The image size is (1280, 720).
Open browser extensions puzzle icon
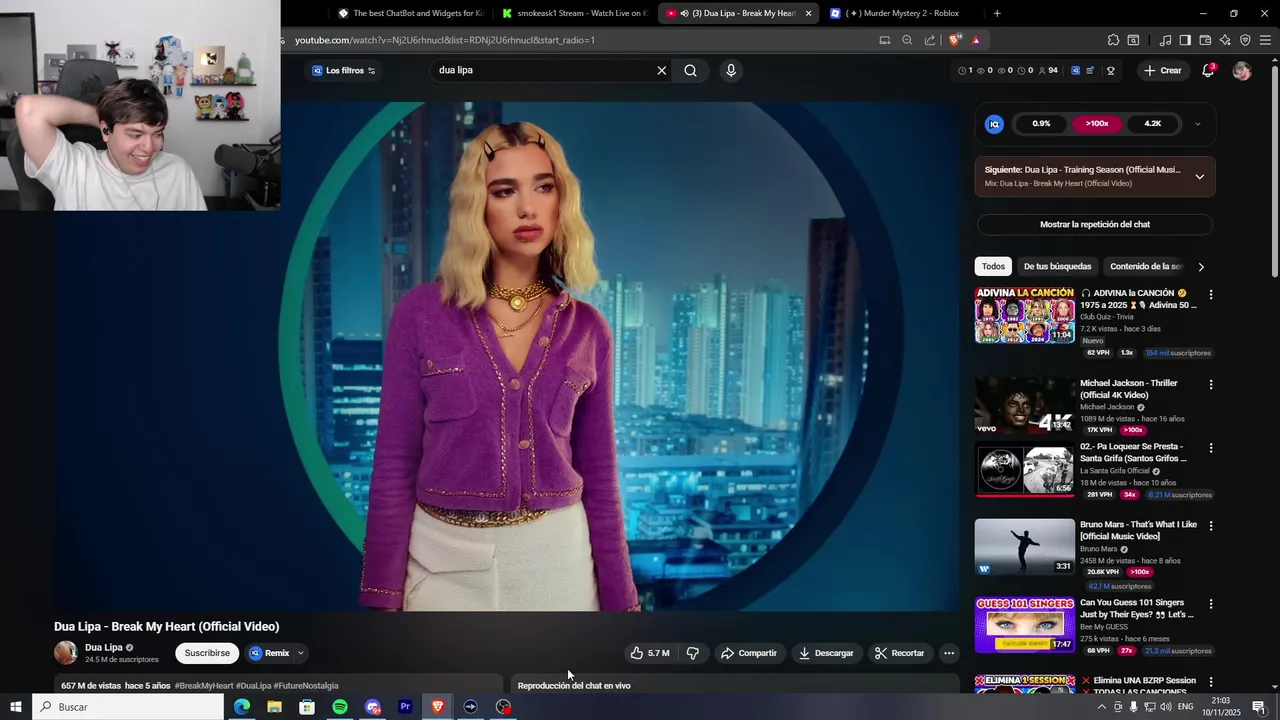pyautogui.click(x=1113, y=40)
